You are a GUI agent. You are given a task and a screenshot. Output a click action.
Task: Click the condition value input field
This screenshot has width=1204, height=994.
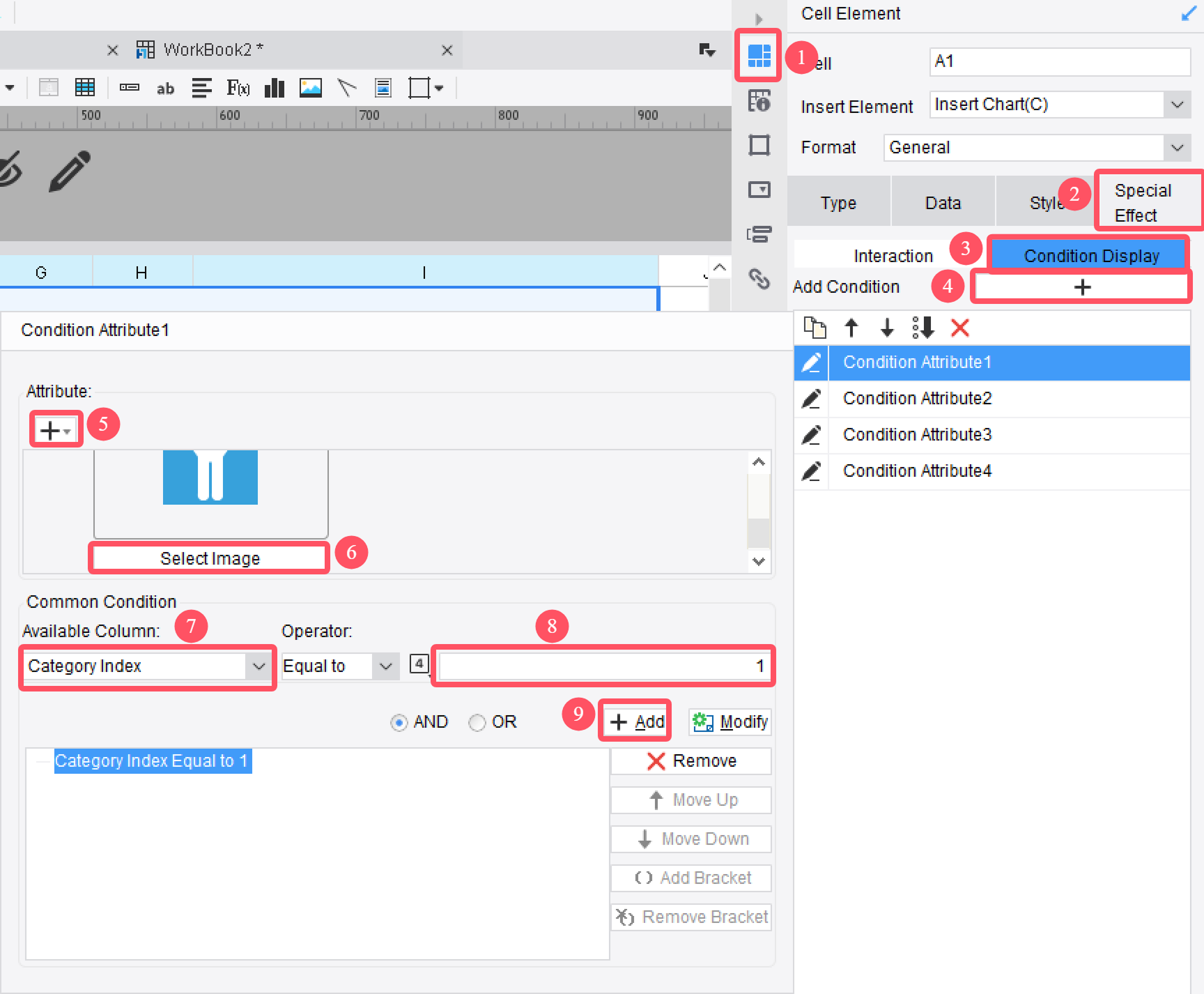click(603, 666)
